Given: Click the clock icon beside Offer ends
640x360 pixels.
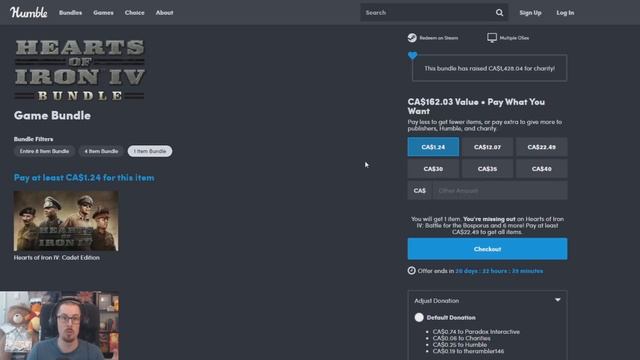Looking at the screenshot, I should 411,271.
